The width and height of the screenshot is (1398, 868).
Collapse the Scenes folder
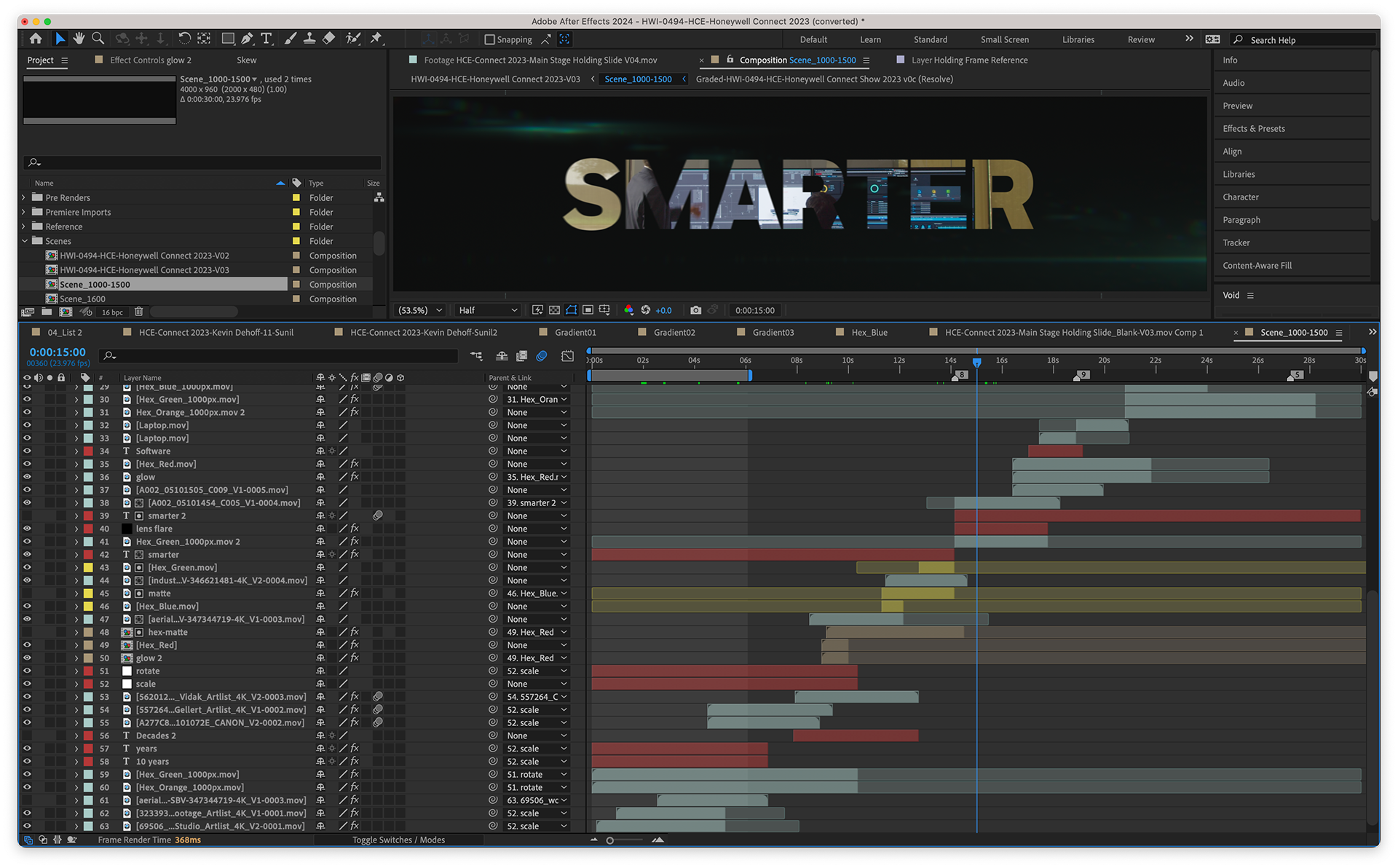pos(24,241)
